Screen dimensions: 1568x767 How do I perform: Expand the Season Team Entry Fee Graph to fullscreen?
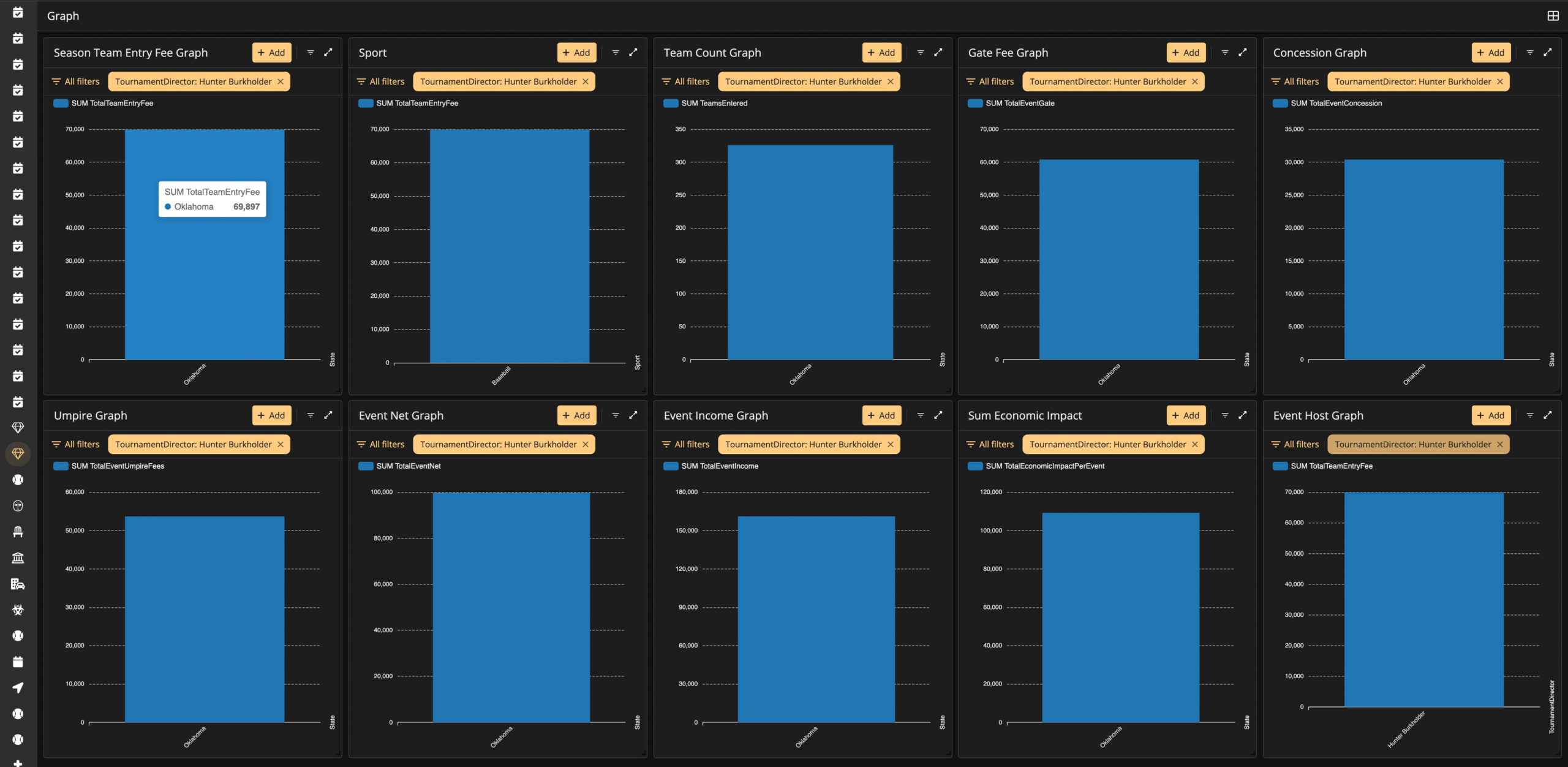pos(328,53)
